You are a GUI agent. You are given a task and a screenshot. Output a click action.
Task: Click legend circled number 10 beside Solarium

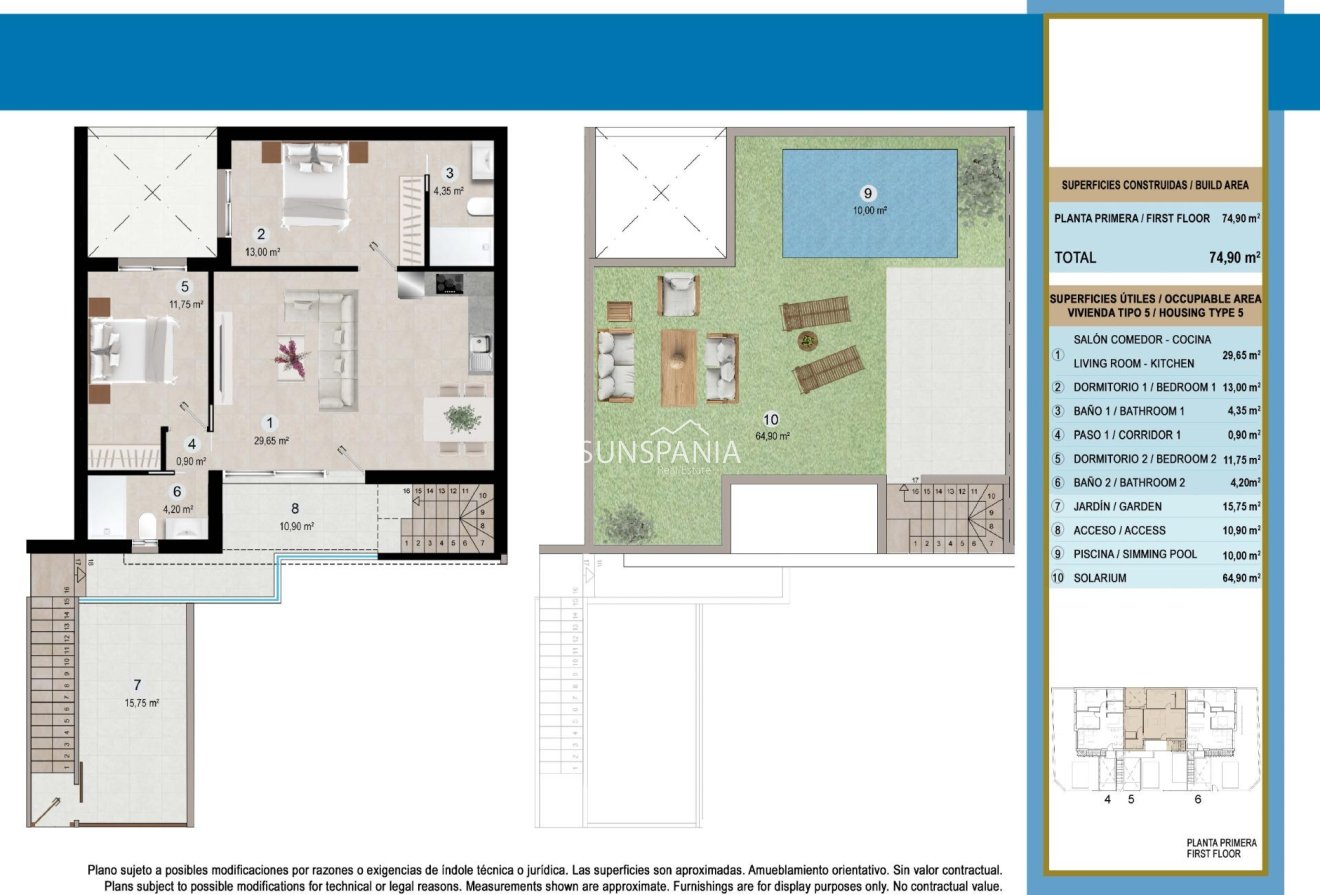[1059, 578]
